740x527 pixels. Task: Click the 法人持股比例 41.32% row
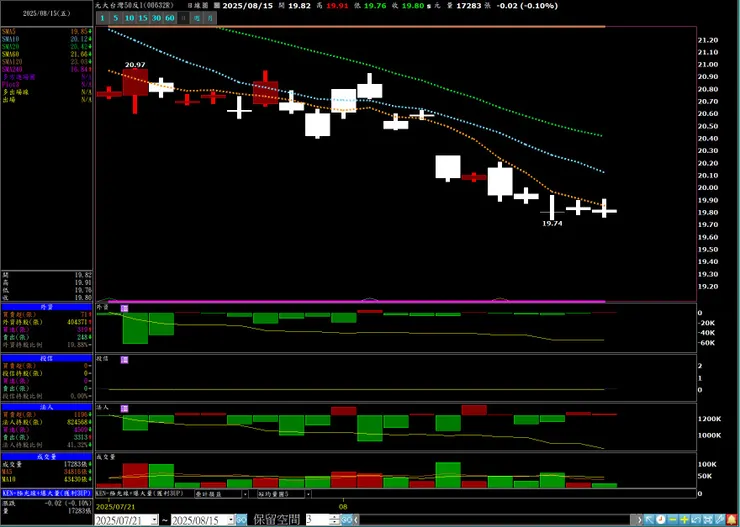[x=47, y=445]
